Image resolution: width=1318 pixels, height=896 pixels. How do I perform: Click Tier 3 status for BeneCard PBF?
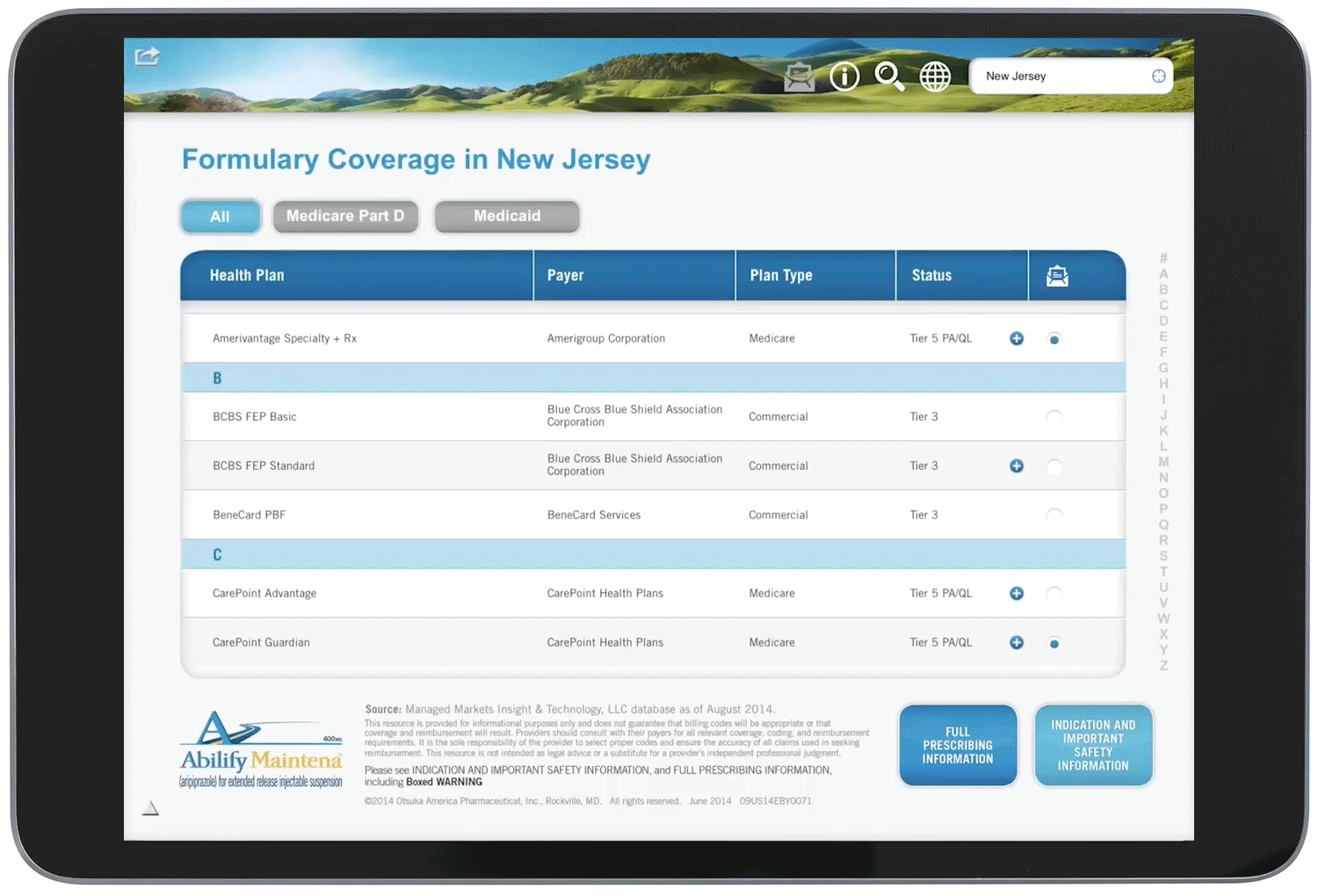[x=923, y=515]
